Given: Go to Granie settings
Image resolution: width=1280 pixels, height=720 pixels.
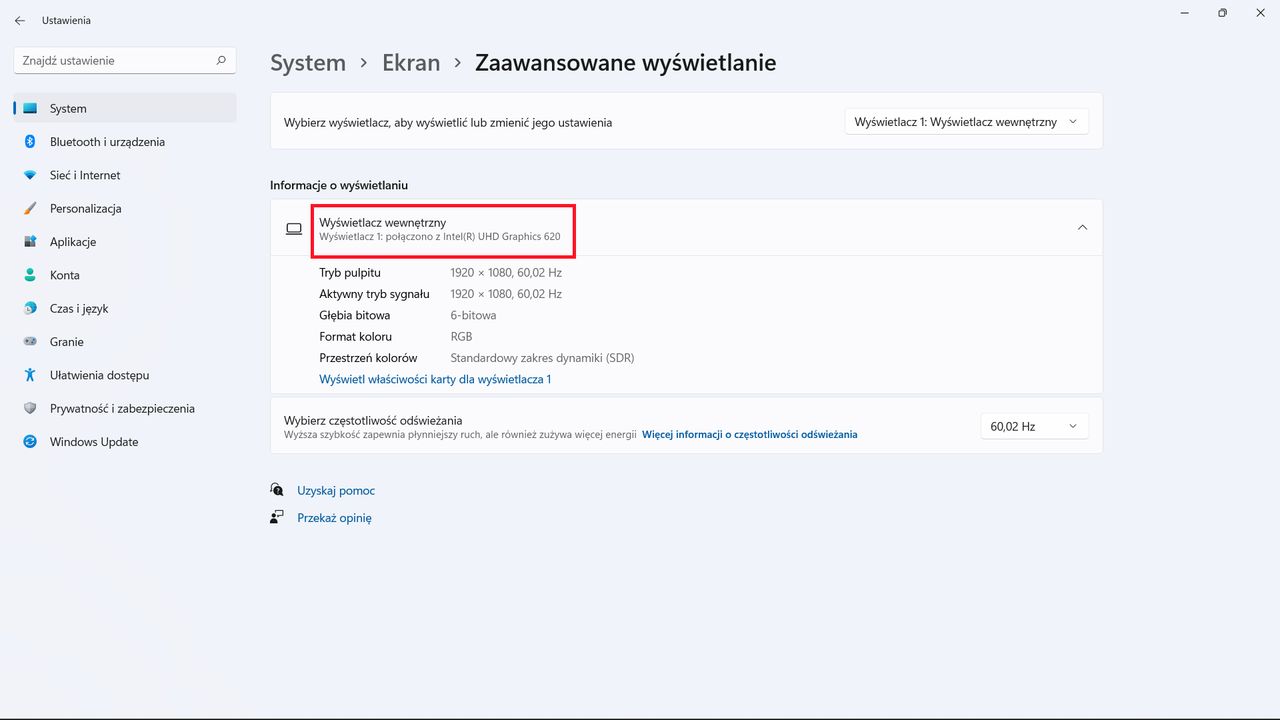Looking at the screenshot, I should pos(66,341).
